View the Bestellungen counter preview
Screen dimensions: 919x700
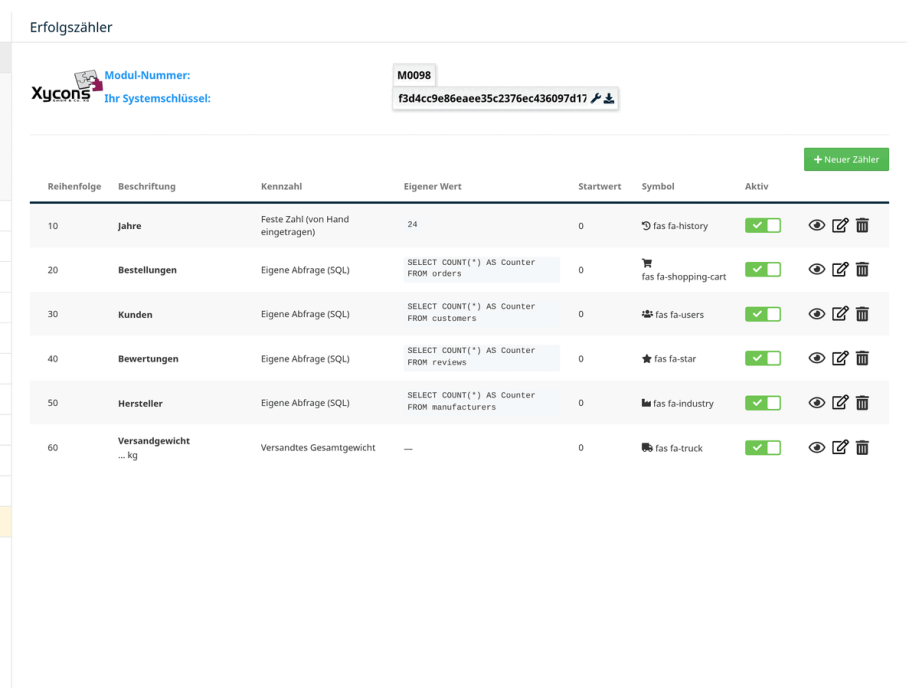(x=816, y=270)
